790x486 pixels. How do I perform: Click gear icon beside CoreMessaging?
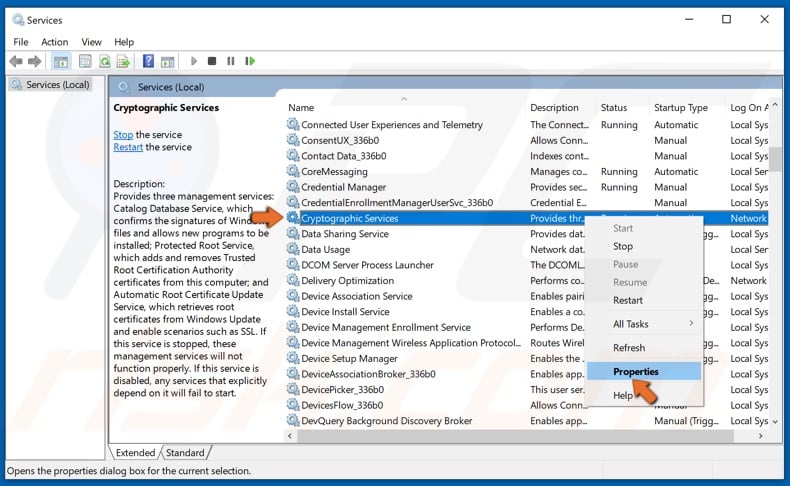293,171
